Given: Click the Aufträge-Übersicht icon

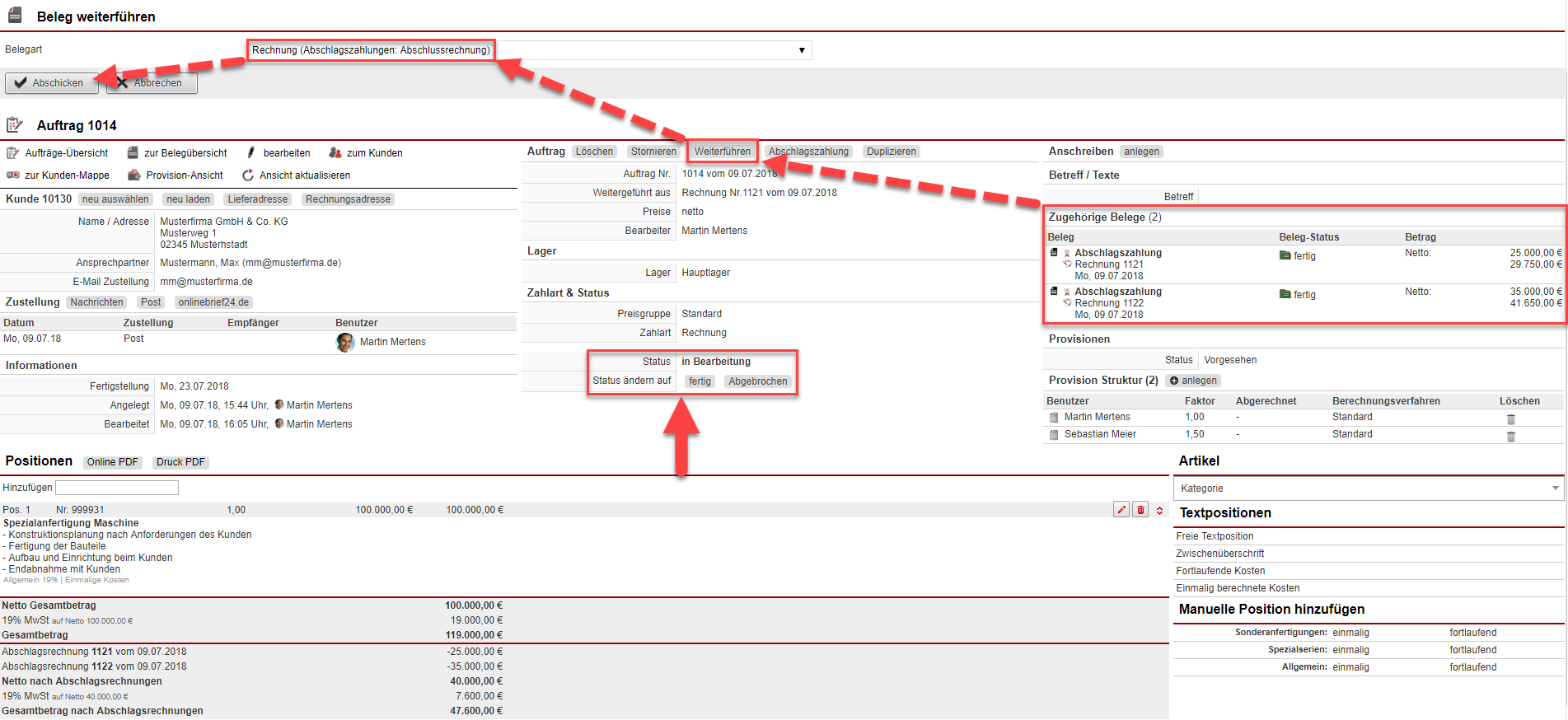Looking at the screenshot, I should point(13,153).
